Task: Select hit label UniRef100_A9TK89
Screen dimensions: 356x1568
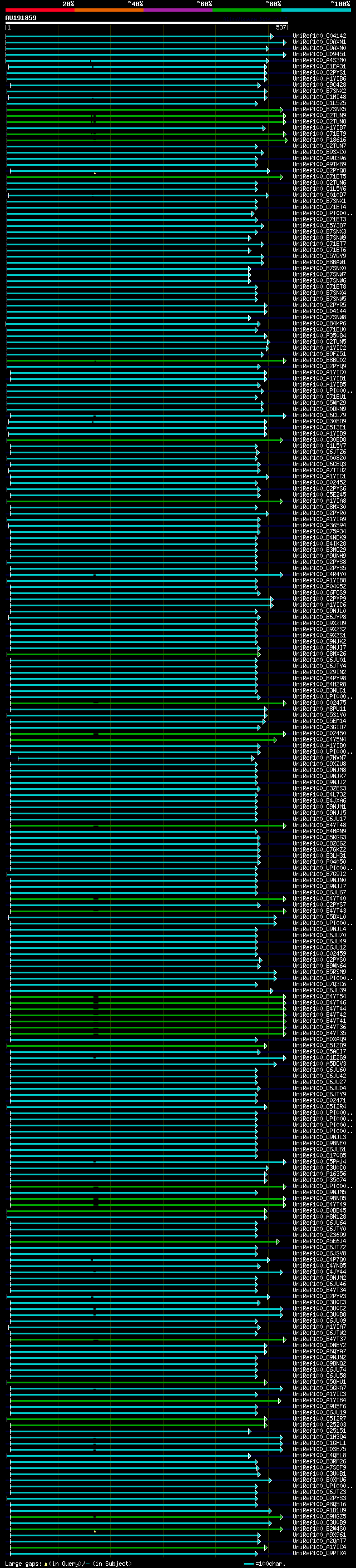Action: (x=319, y=164)
